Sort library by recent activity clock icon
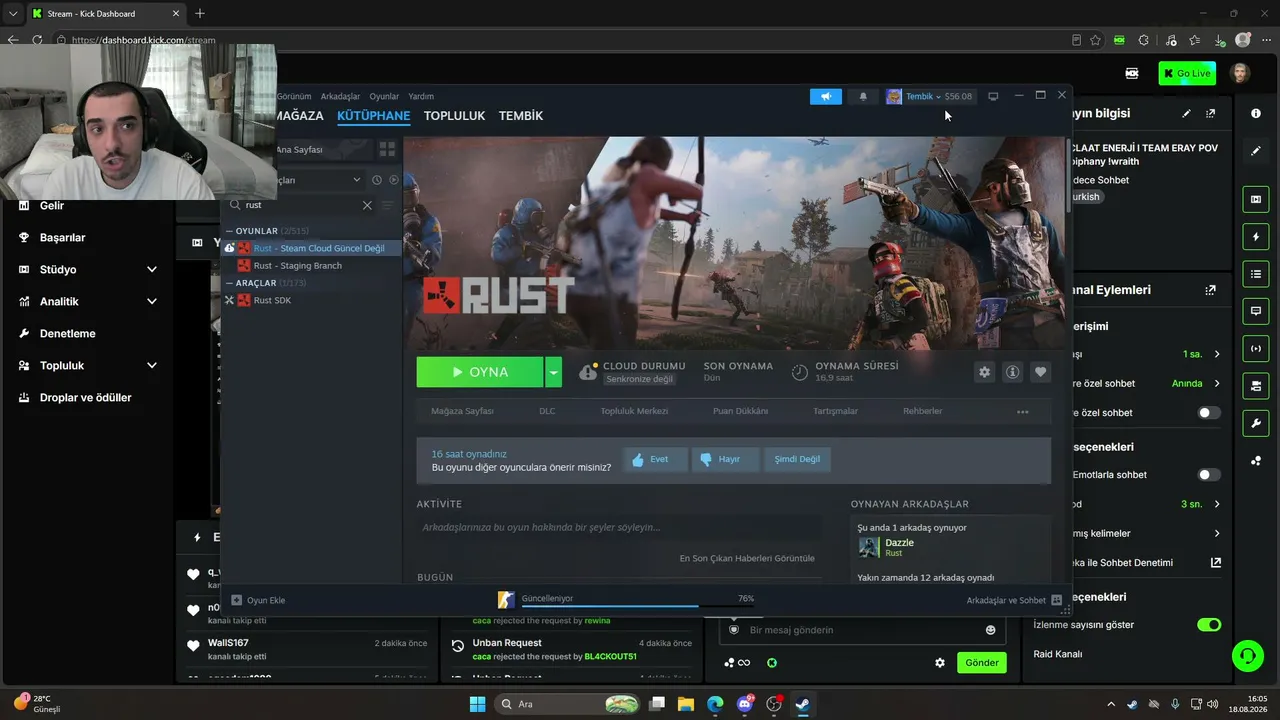1280x720 pixels. [377, 180]
